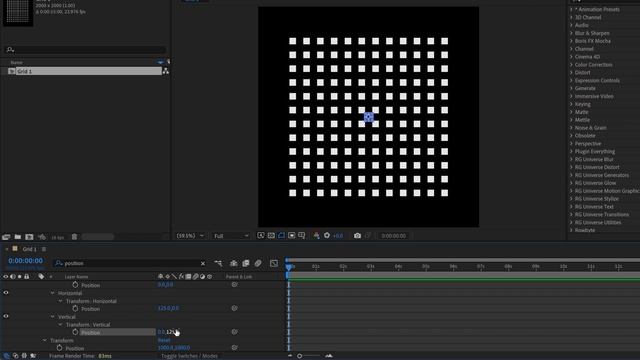Image resolution: width=640 pixels, height=360 pixels.
Task: Toggle Hide Shy Layers switch
Action: (x=233, y=264)
